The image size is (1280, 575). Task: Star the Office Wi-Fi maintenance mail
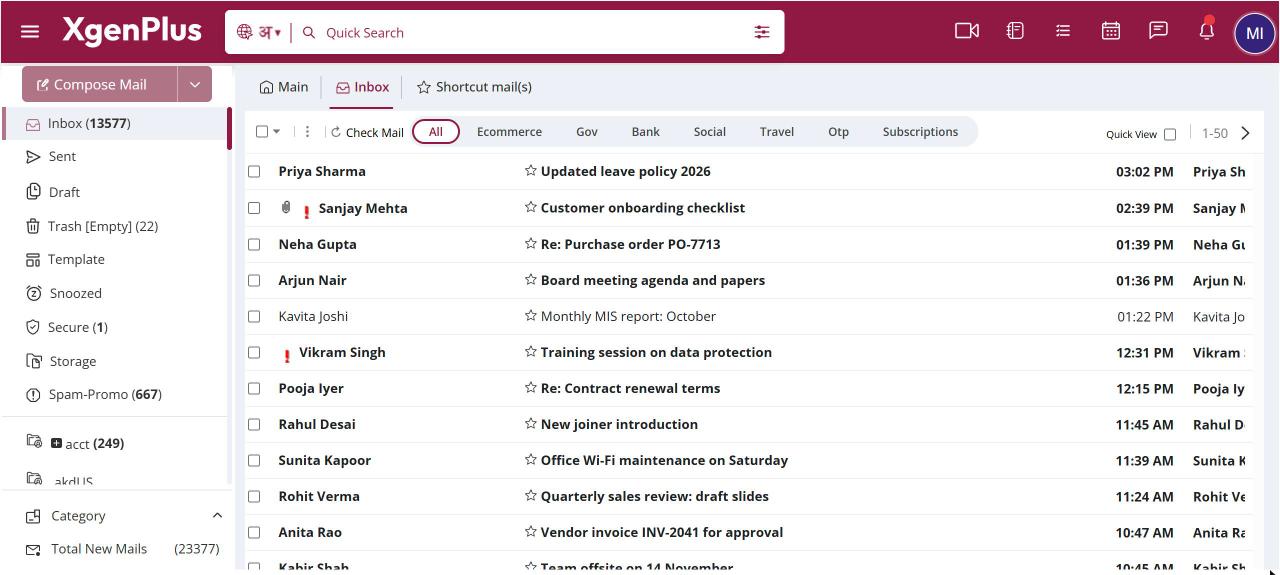coord(531,459)
